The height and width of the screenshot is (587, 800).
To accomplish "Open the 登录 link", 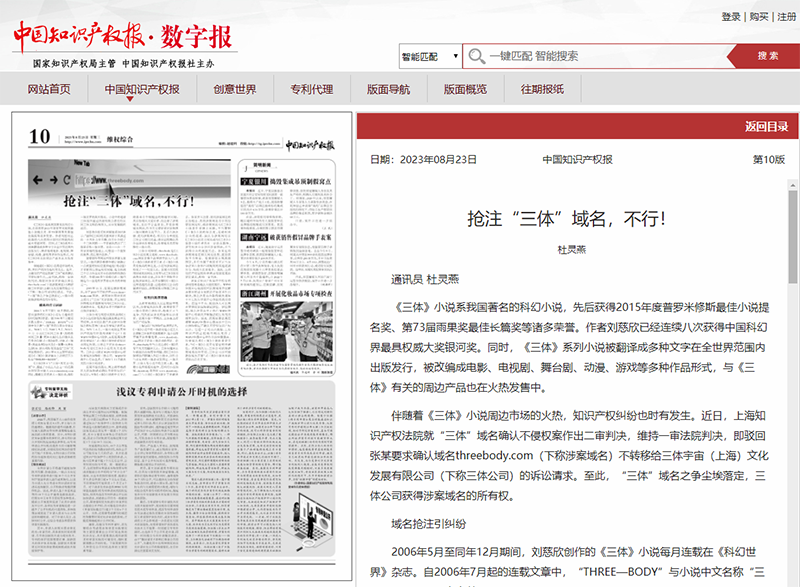I will 731,17.
